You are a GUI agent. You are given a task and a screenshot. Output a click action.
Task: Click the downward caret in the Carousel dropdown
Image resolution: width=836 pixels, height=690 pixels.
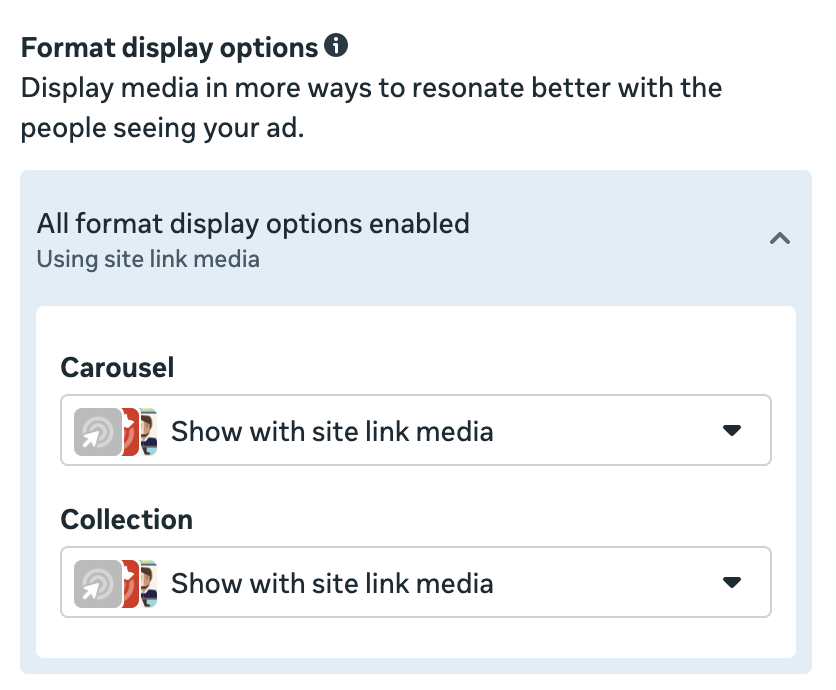pos(733,430)
